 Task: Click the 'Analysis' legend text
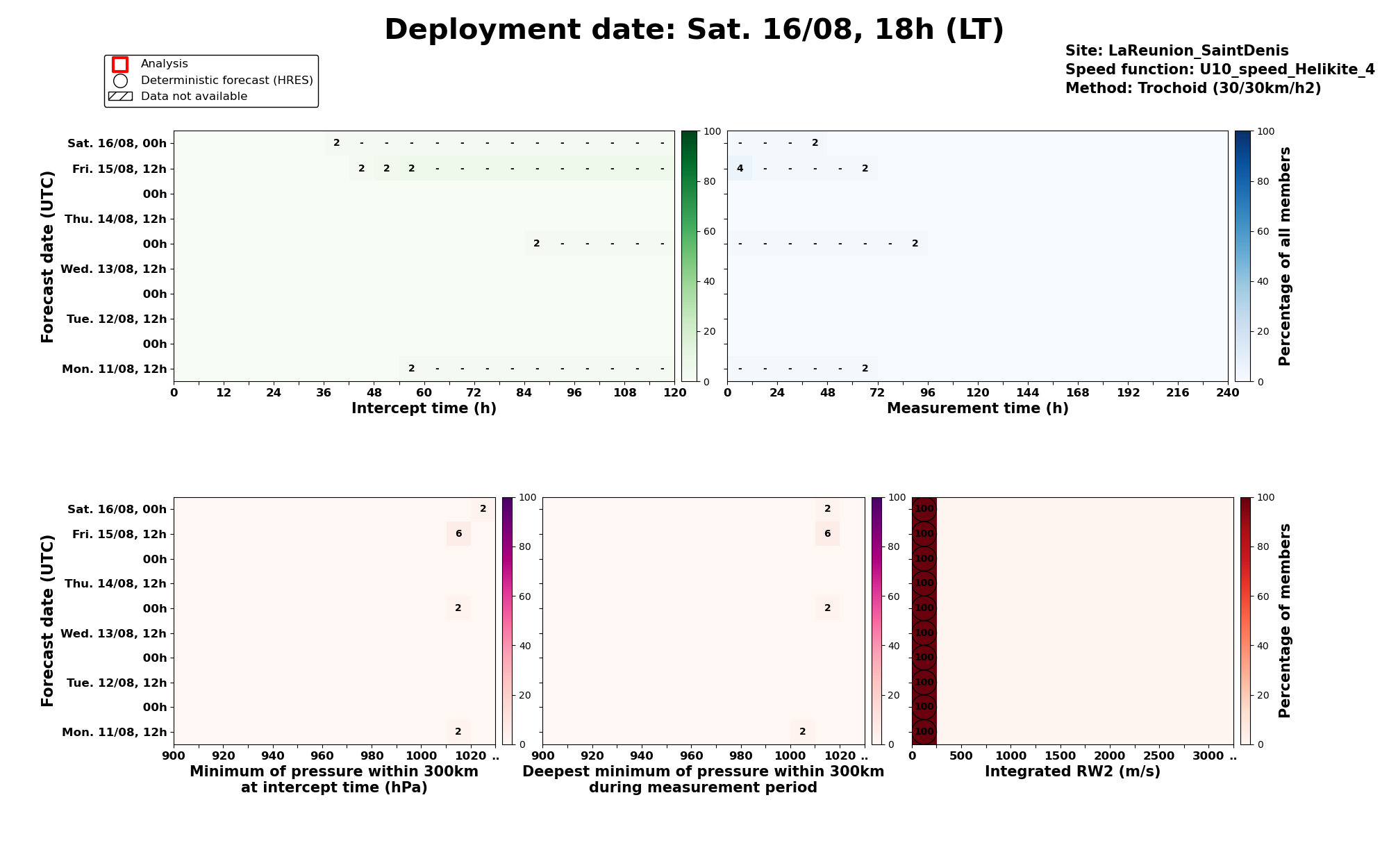coord(164,64)
